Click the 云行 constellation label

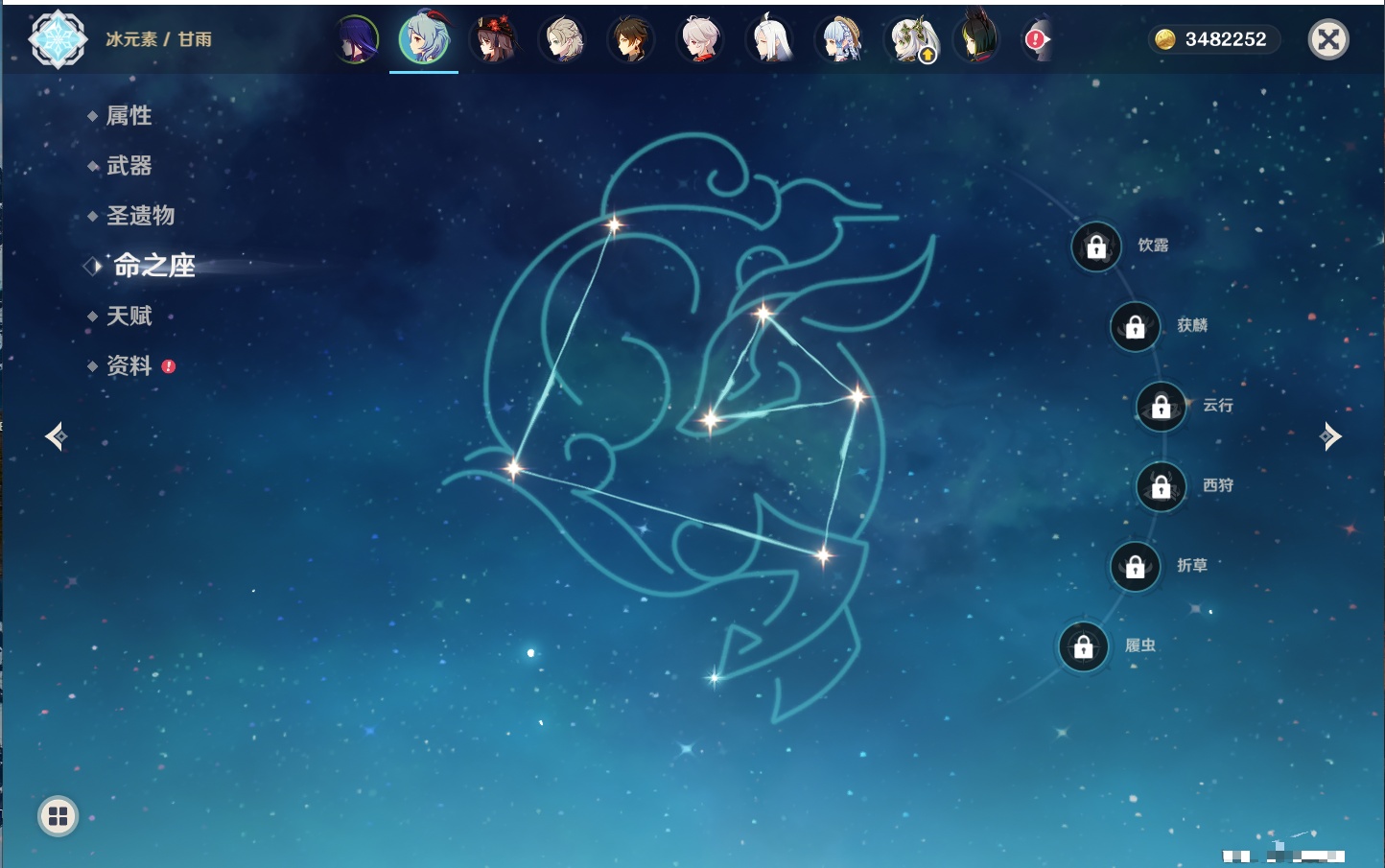click(1218, 406)
